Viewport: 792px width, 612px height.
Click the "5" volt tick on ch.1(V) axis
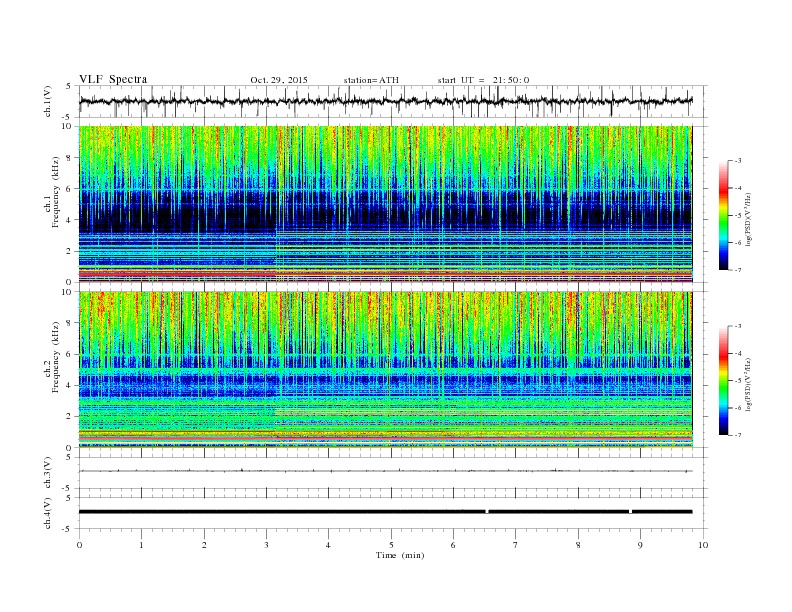[69, 86]
